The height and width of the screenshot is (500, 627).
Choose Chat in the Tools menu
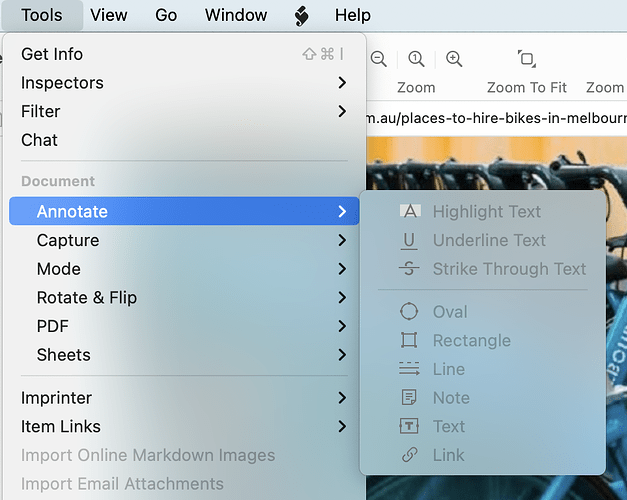click(x=40, y=140)
